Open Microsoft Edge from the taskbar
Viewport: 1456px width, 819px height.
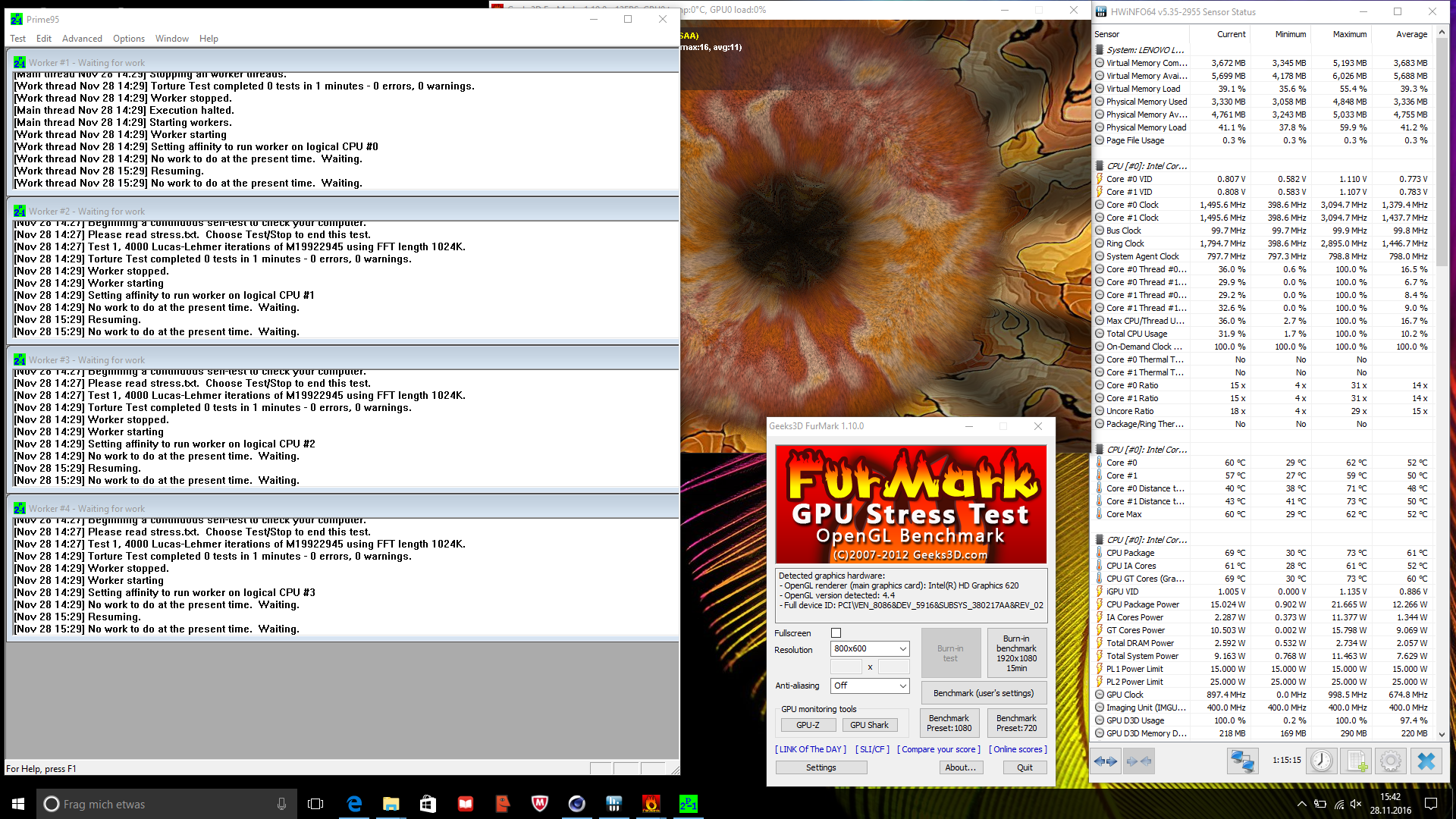[354, 804]
